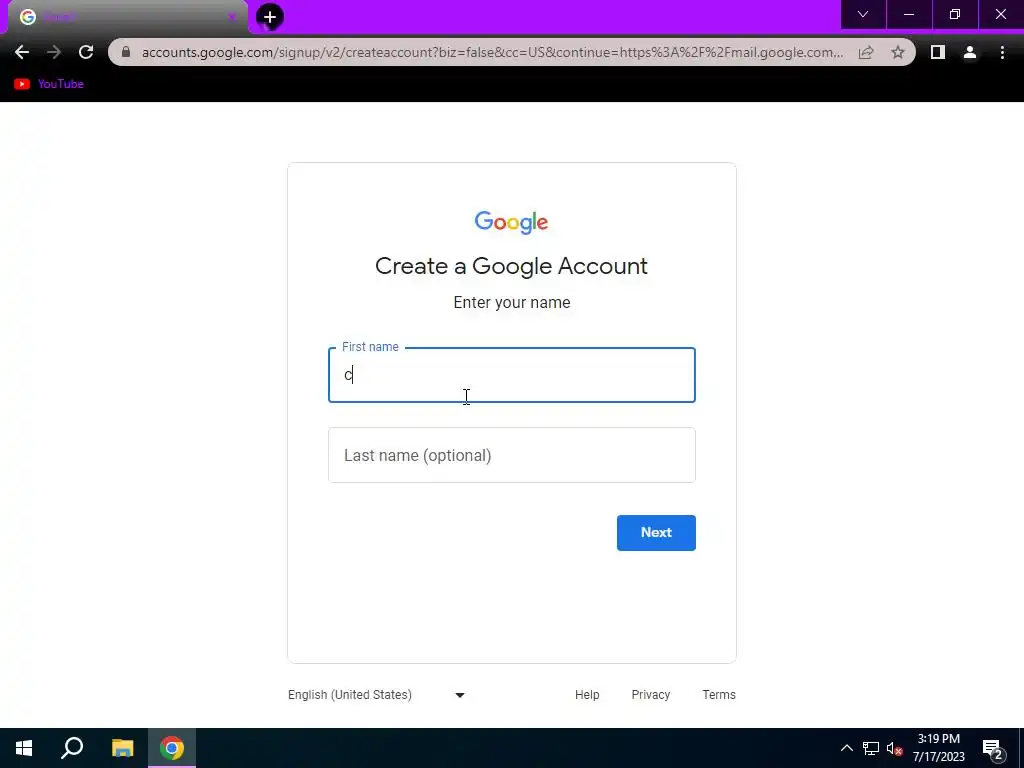Screen dimensions: 1024x768
Task: Open the English (United States) language dropdown
Action: click(377, 695)
